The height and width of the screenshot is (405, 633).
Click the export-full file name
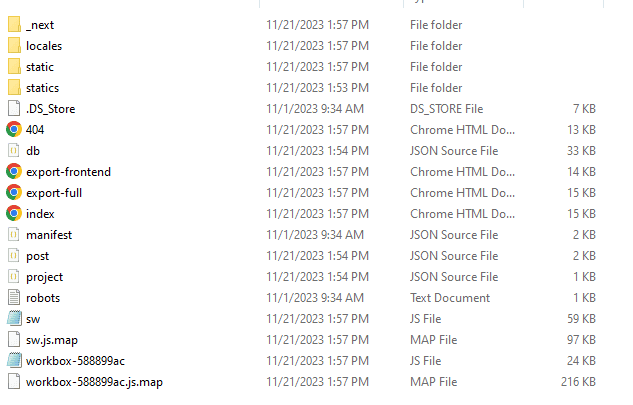(54, 193)
